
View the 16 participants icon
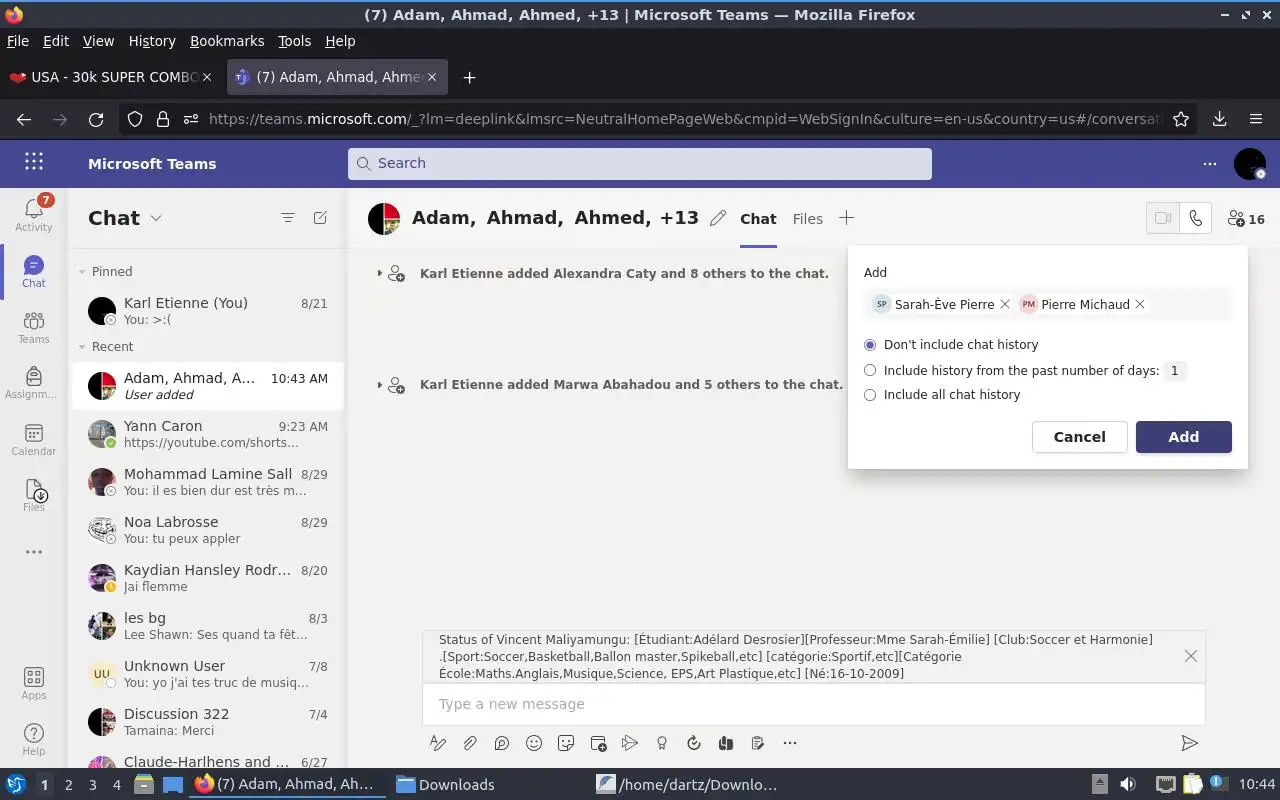1246,218
